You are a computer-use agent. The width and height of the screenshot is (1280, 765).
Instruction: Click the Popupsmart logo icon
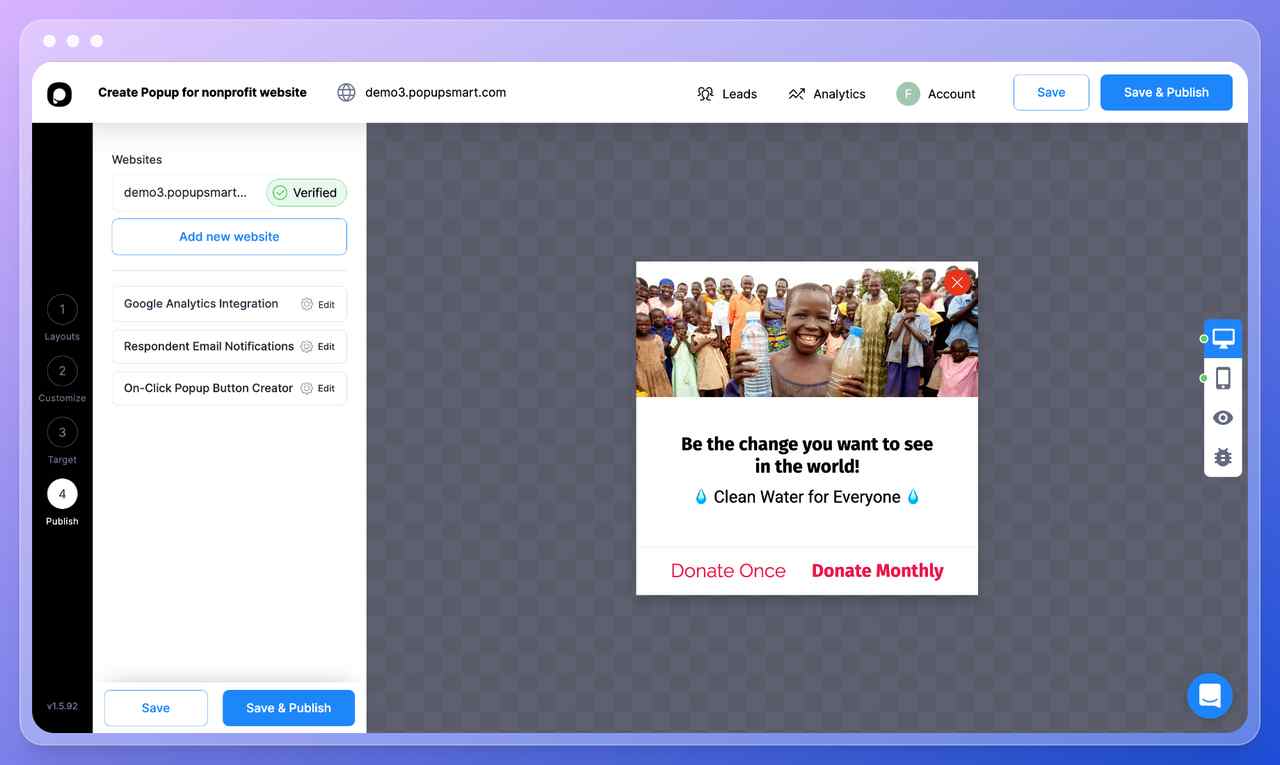click(59, 93)
